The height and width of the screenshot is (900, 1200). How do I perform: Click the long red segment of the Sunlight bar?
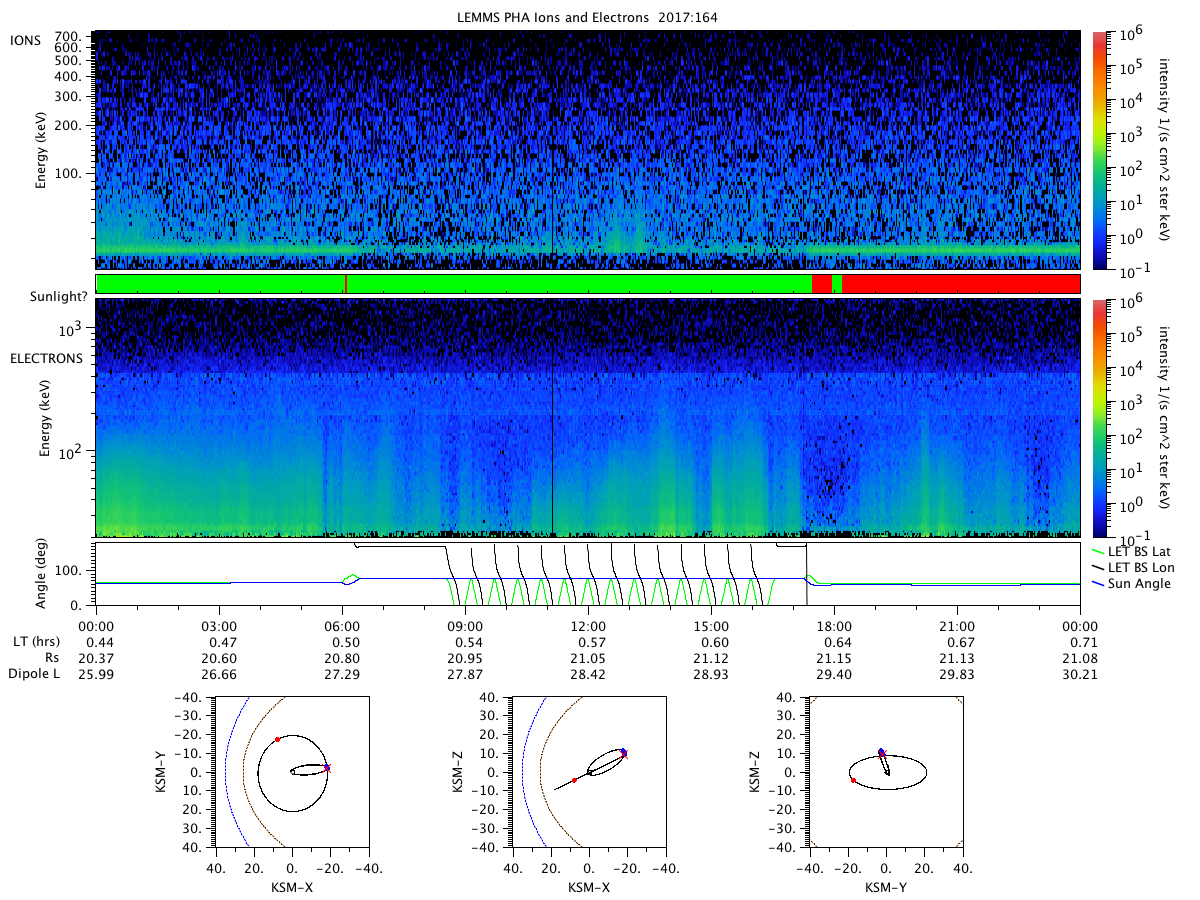(961, 284)
